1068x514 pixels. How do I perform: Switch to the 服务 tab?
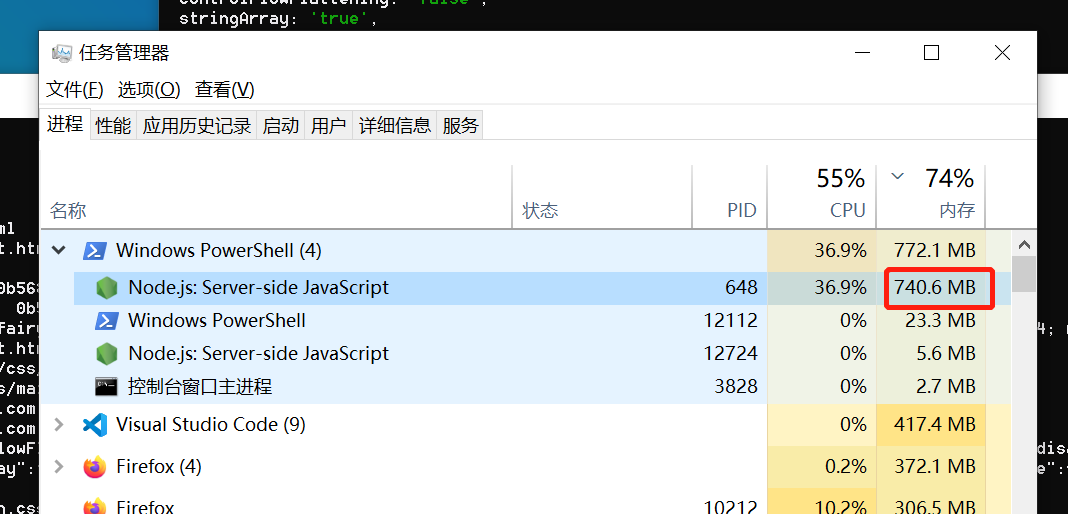tap(460, 125)
